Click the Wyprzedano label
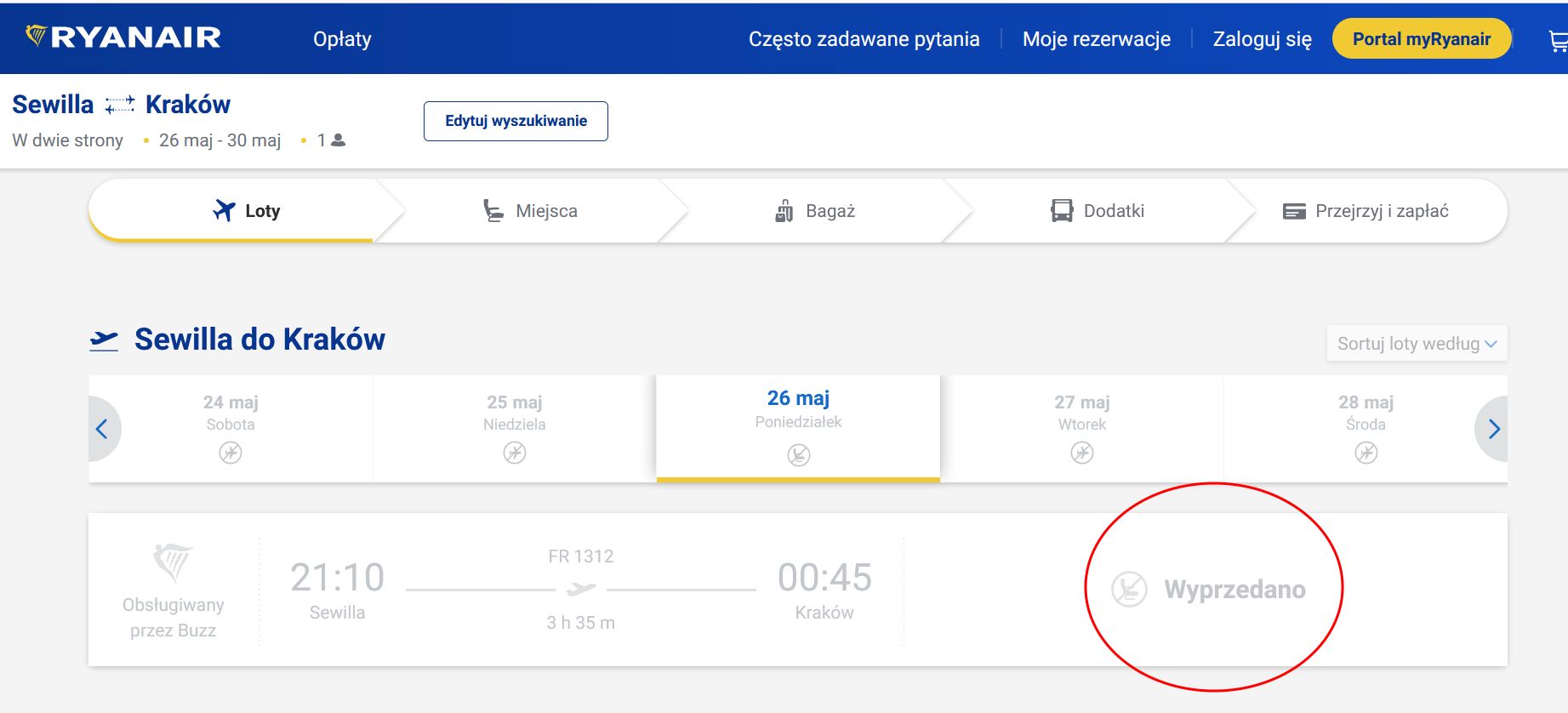Image resolution: width=1568 pixels, height=713 pixels. point(1234,589)
